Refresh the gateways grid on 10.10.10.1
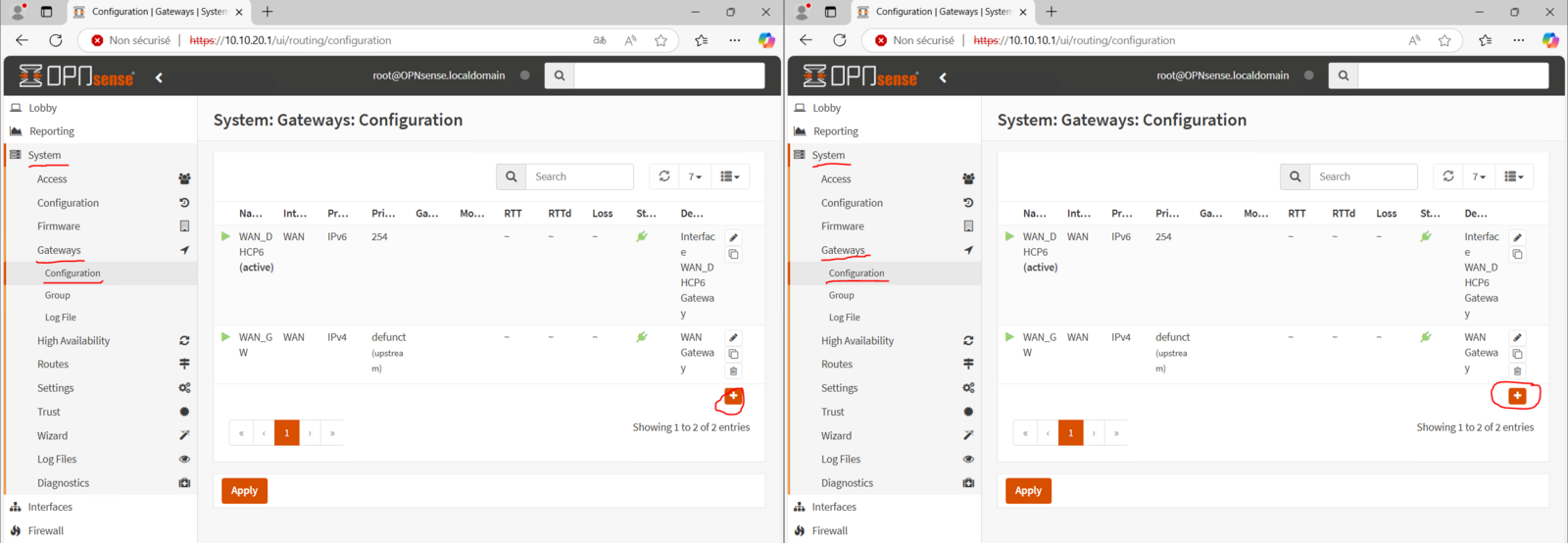 1448,176
